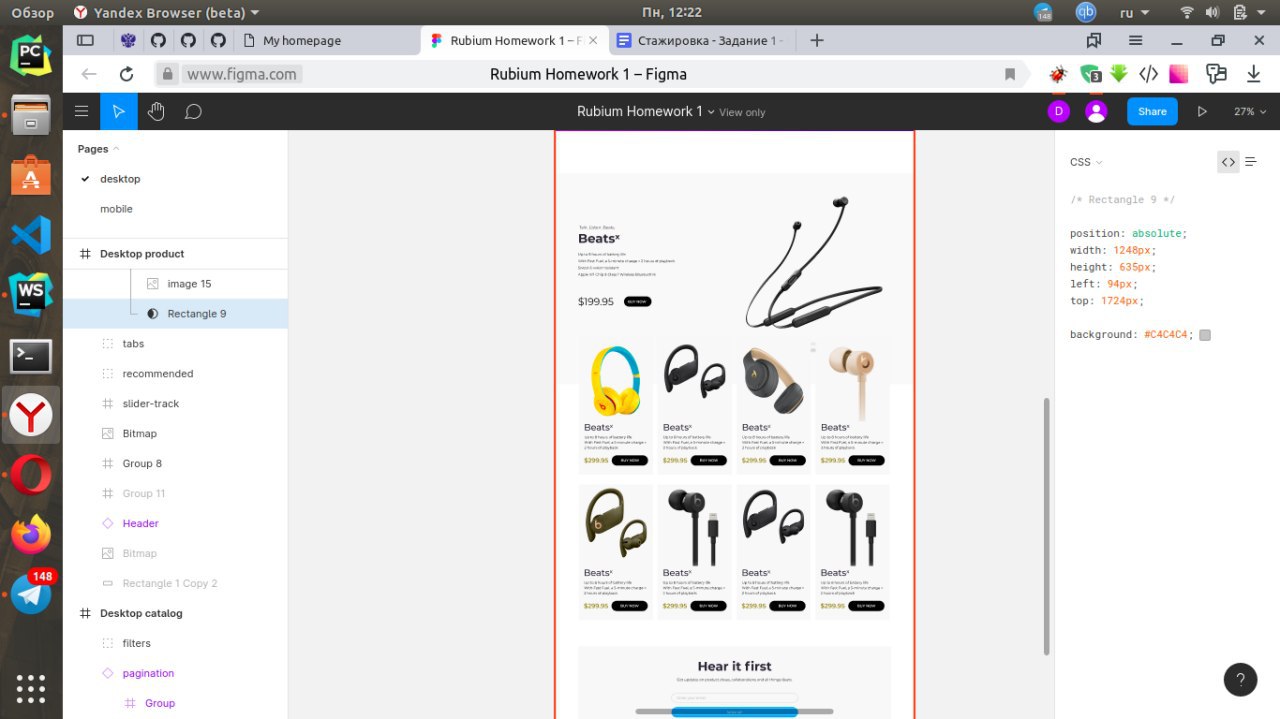
Task: Open the pinned coat-of-arms tab
Action: coord(128,41)
